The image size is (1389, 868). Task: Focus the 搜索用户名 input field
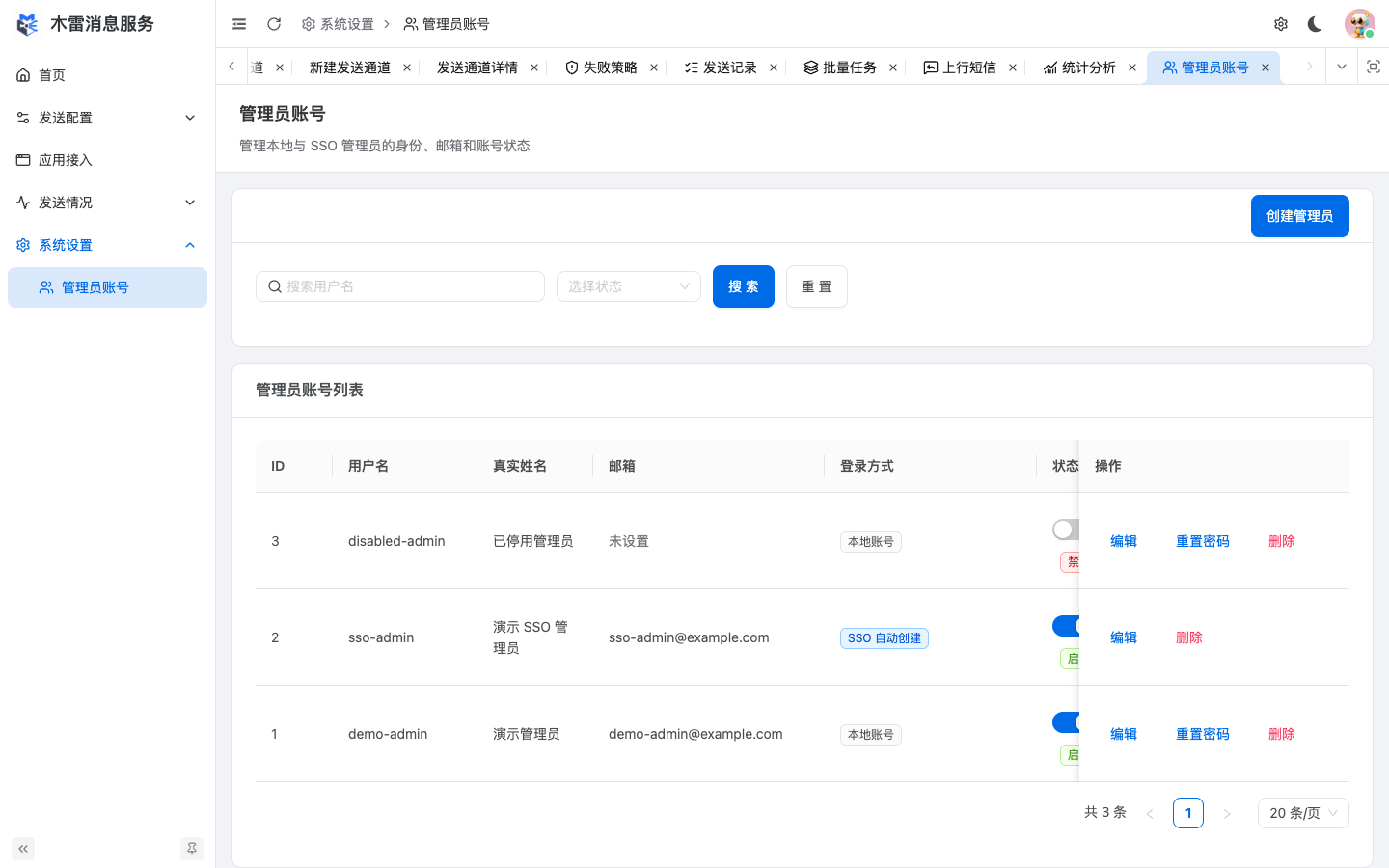400,286
